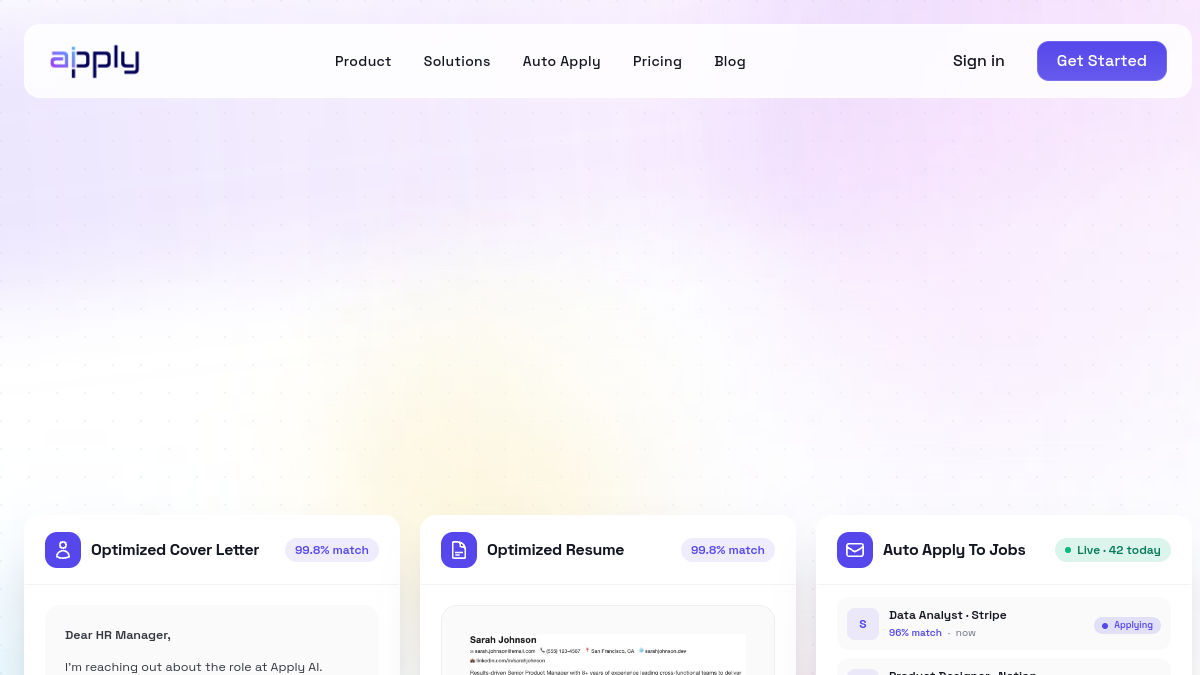Click the 99.8% match badge on Resume
Screen dimensions: 1200x675
tap(728, 550)
